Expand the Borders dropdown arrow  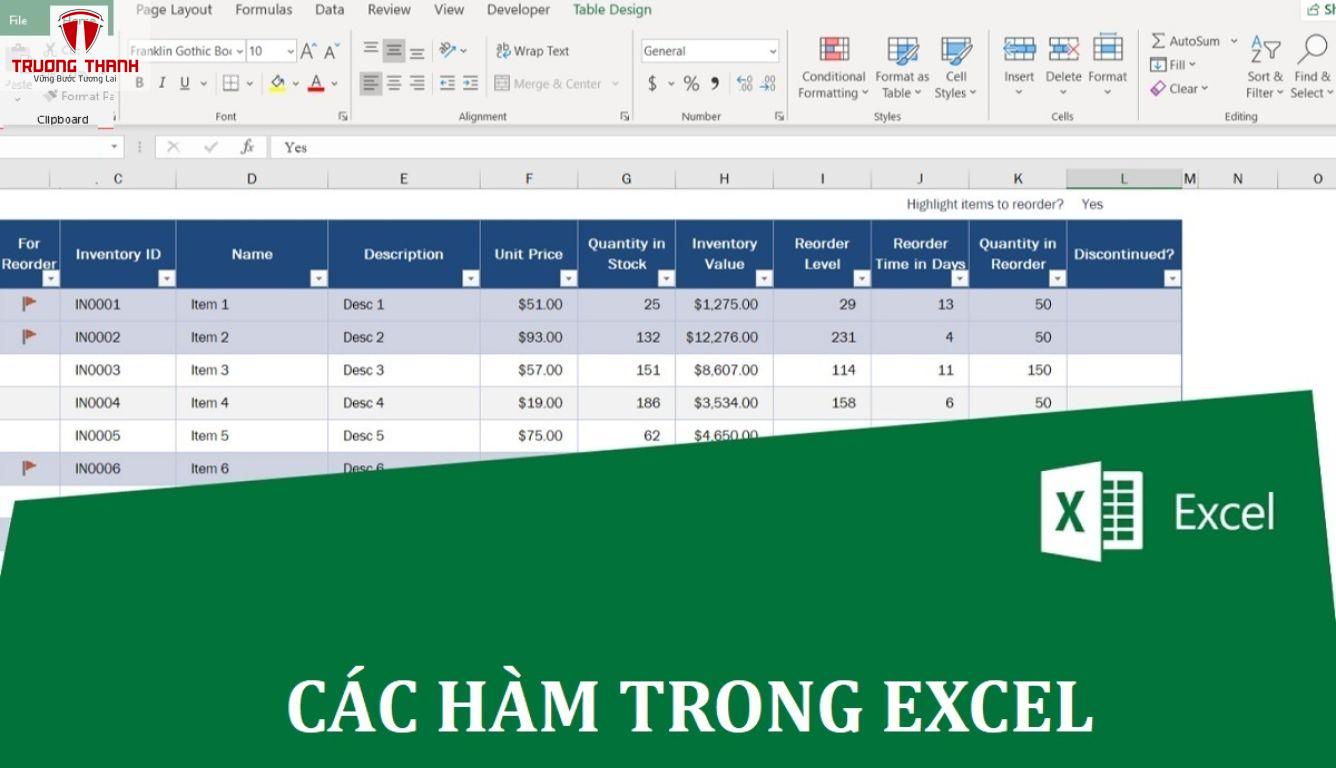tap(250, 84)
